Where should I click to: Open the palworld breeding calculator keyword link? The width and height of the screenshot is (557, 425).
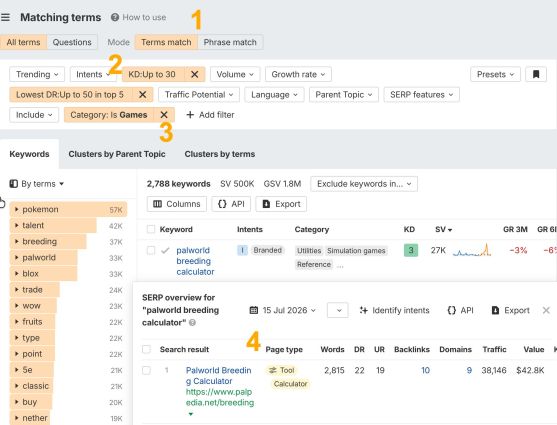coord(195,261)
